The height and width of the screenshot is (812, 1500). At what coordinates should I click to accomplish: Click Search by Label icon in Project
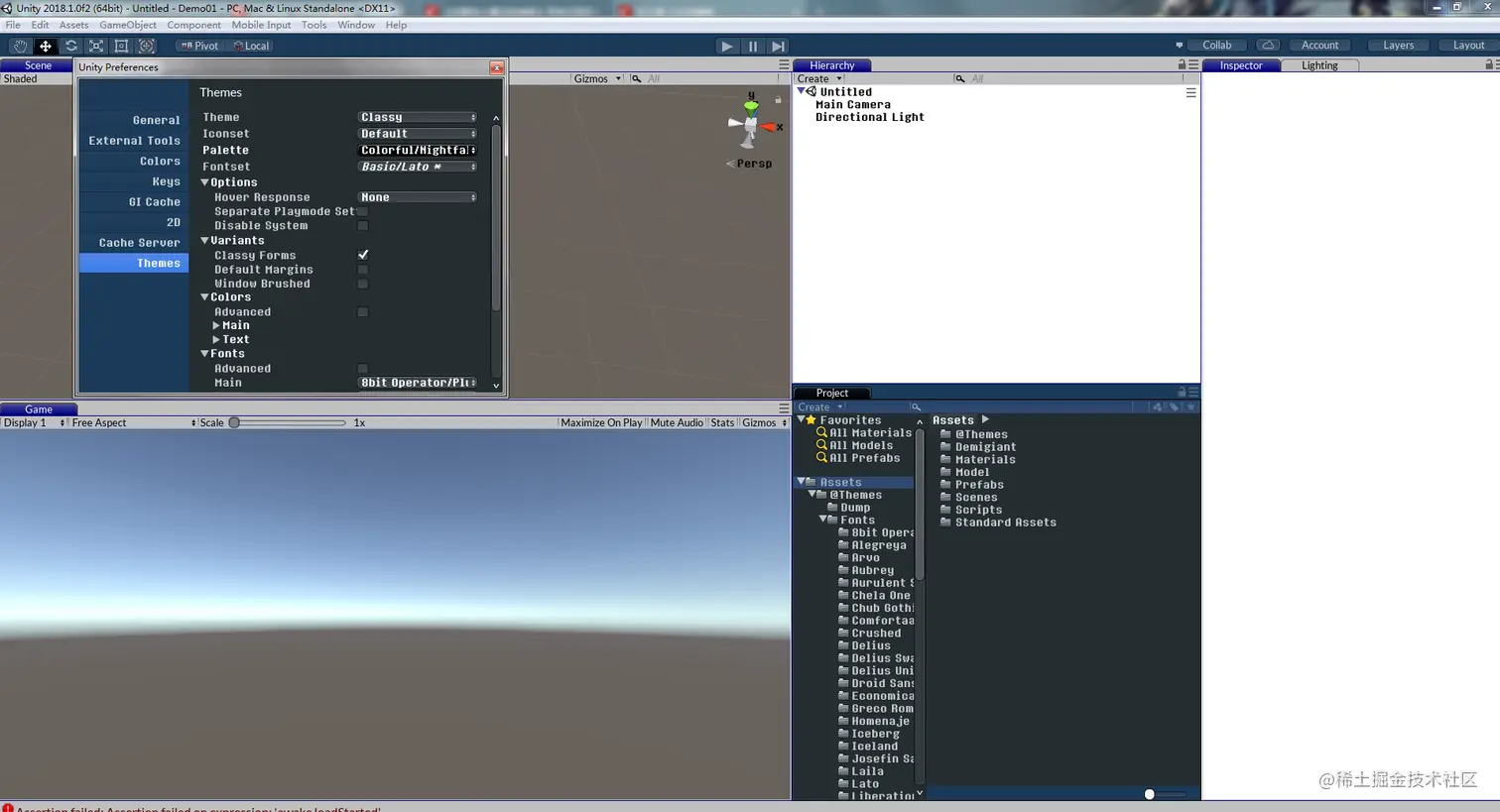tap(1174, 406)
